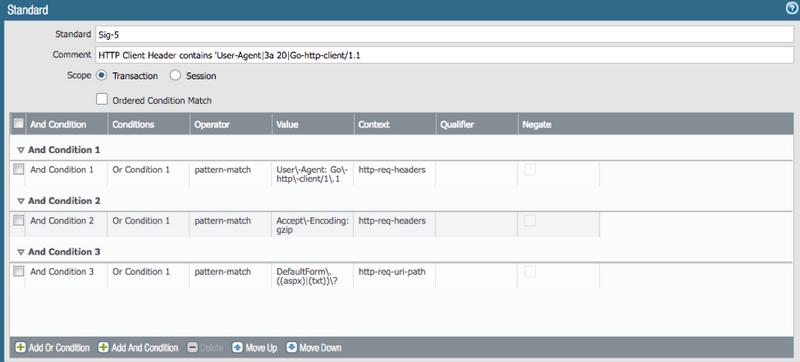Screen dimensions: 800x362
Task: Check the And Condition 3 row checkbox
Action: click(x=18, y=271)
